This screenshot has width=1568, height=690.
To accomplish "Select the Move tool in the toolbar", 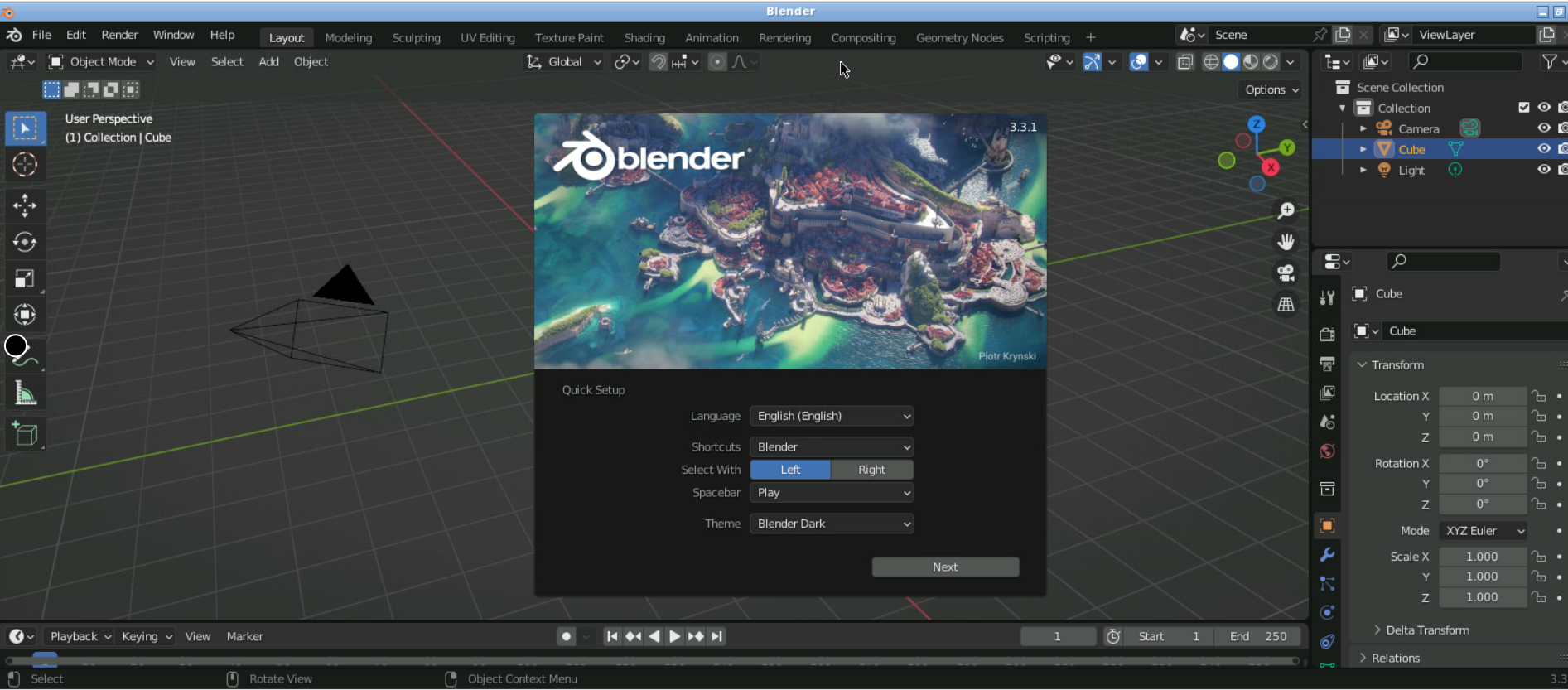I will [25, 205].
